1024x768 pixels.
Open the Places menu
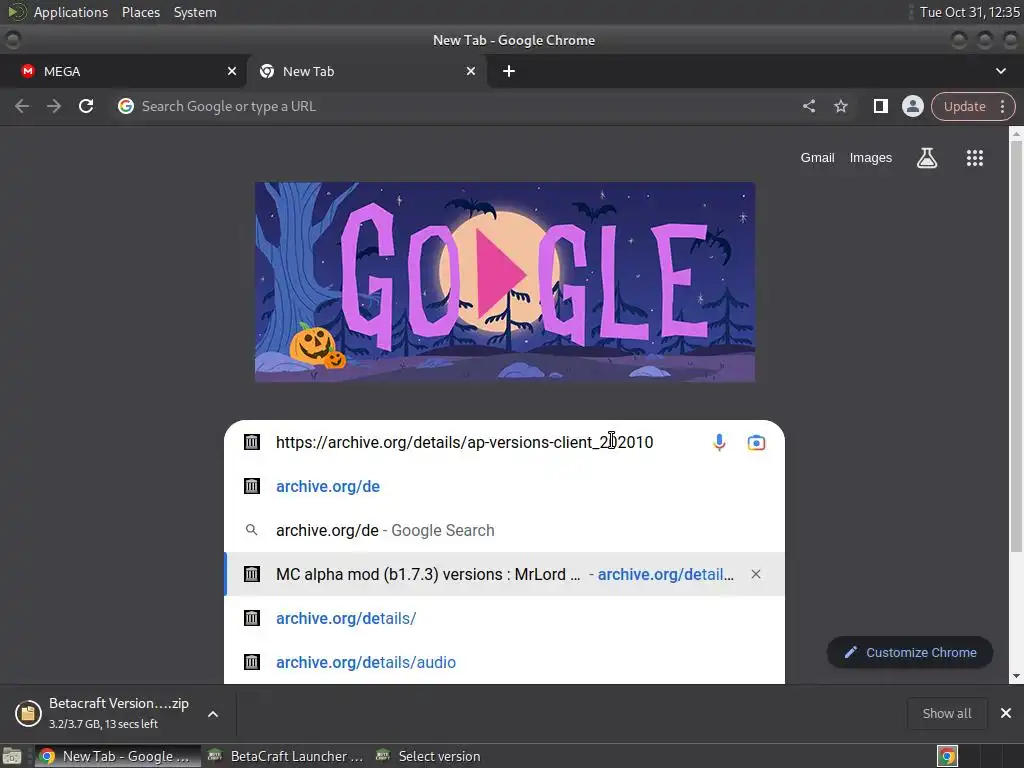(141, 12)
